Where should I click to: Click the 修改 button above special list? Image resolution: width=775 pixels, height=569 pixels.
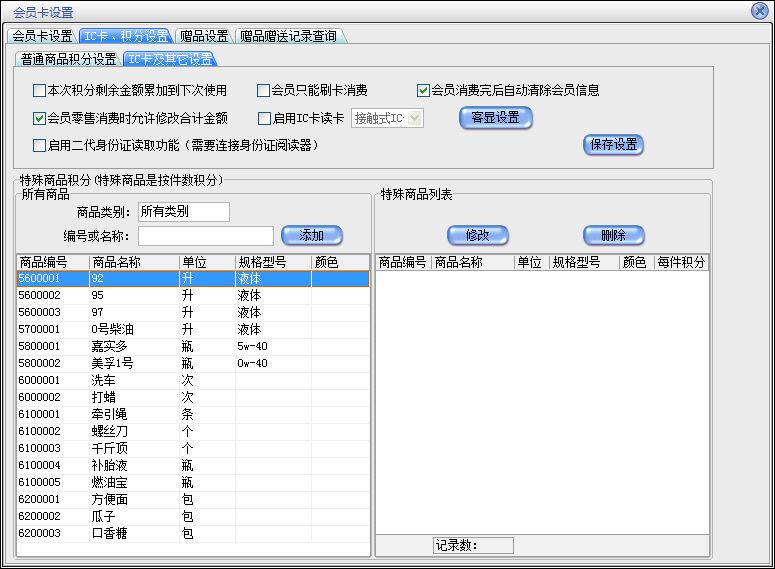click(477, 235)
